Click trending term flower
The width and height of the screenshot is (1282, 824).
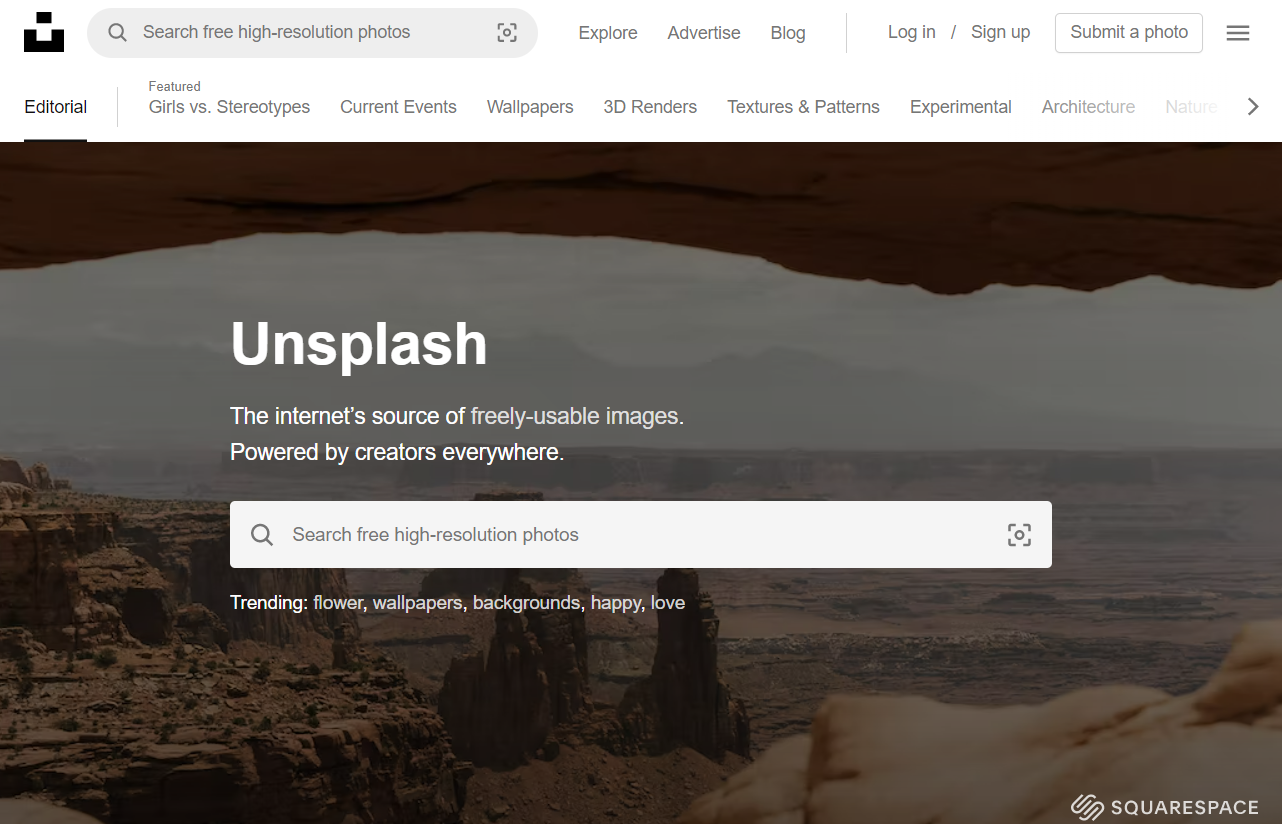[x=338, y=603]
